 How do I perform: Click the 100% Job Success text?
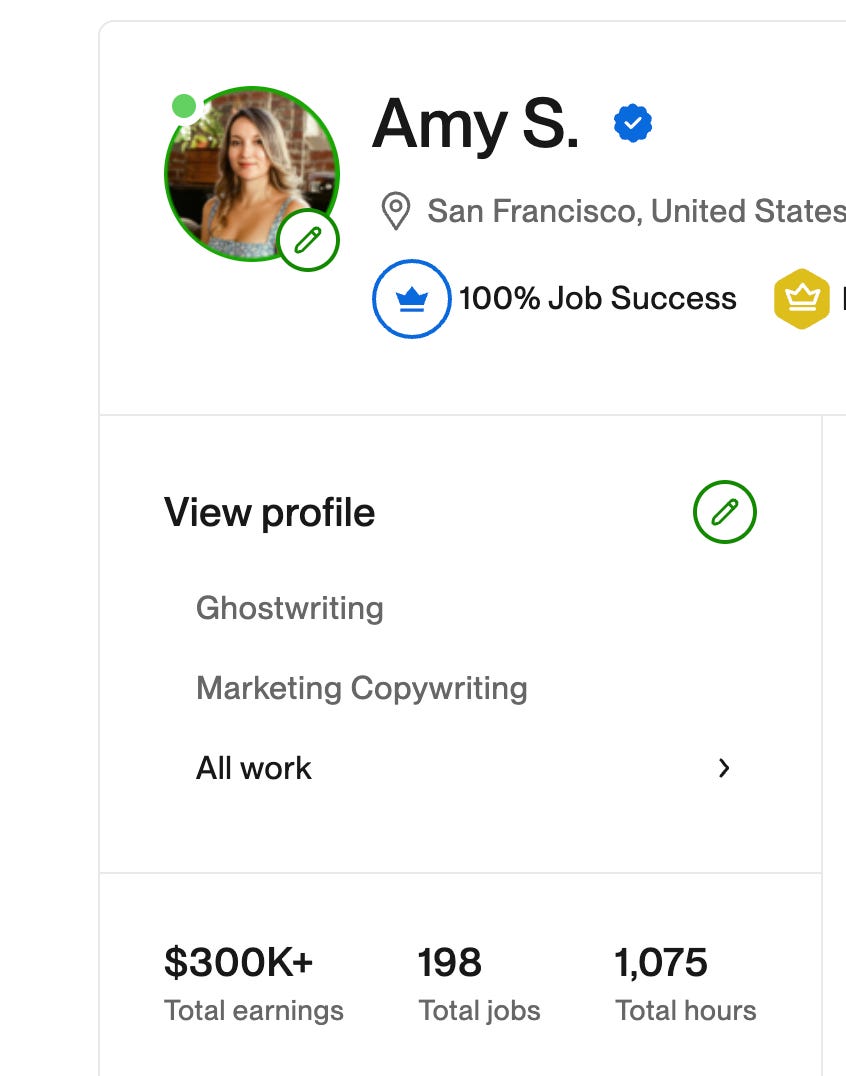pos(597,298)
